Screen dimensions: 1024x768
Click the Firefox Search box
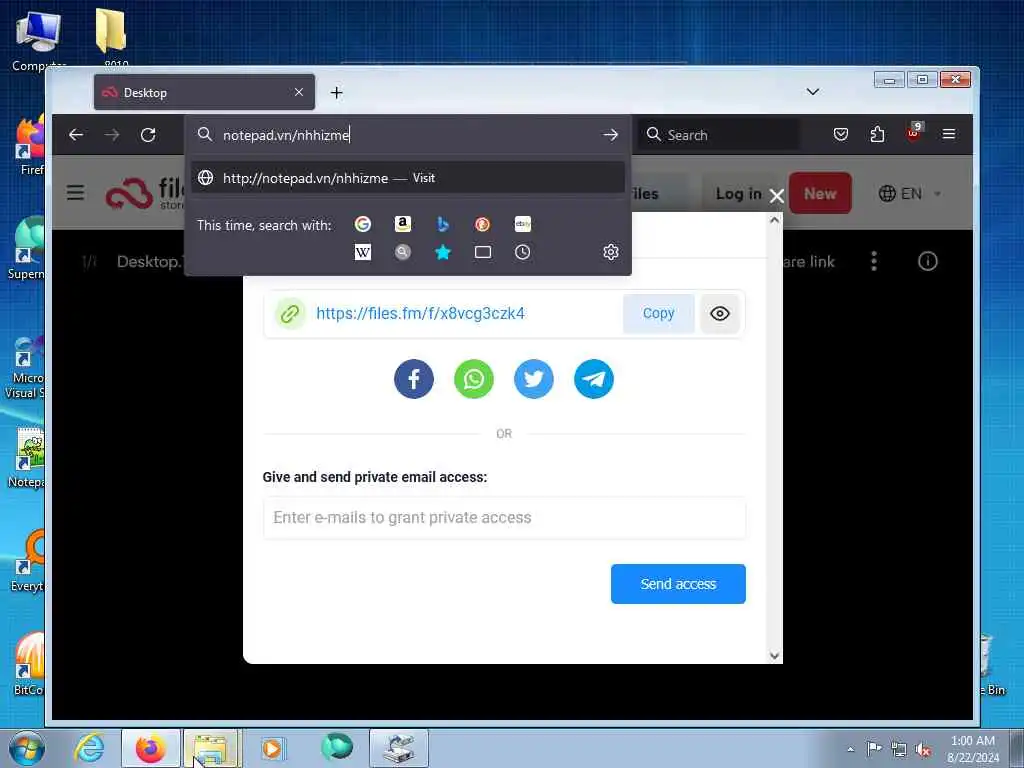tap(718, 135)
